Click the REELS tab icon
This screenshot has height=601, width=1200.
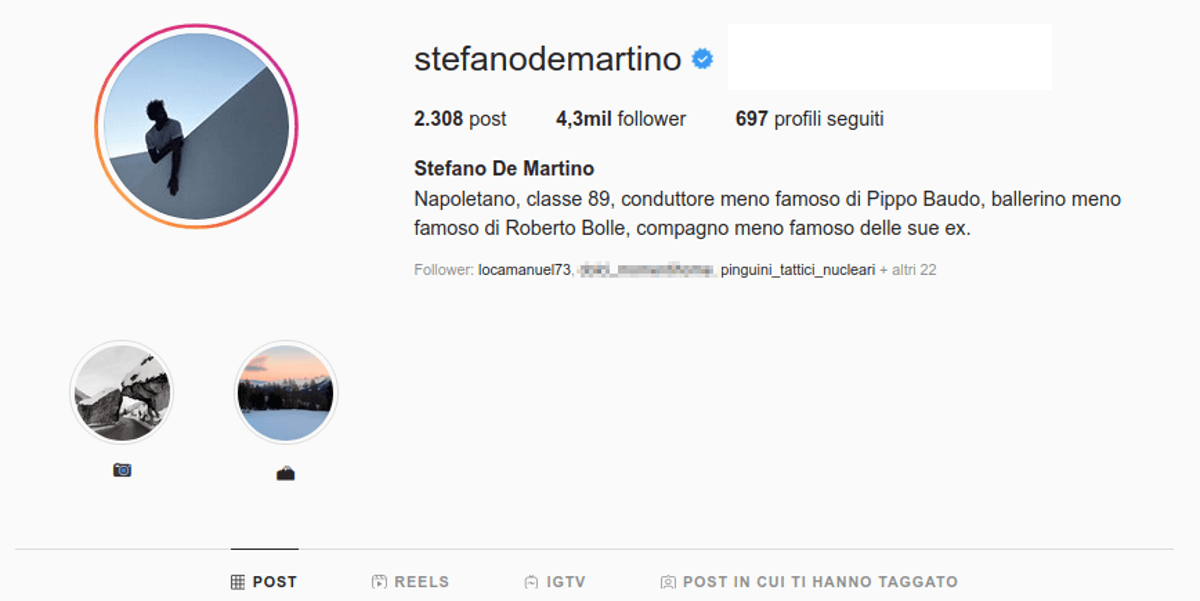(x=379, y=581)
